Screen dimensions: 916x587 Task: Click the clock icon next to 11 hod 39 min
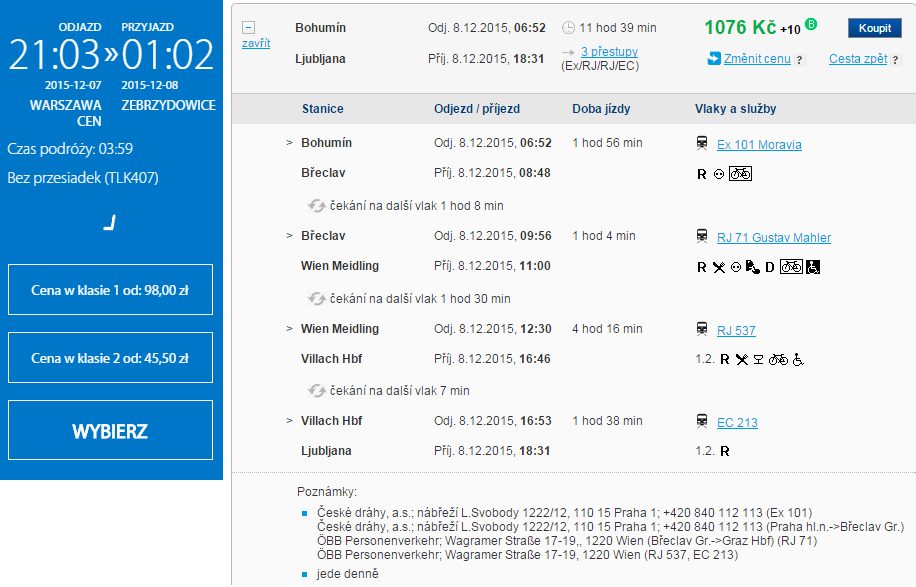click(568, 27)
